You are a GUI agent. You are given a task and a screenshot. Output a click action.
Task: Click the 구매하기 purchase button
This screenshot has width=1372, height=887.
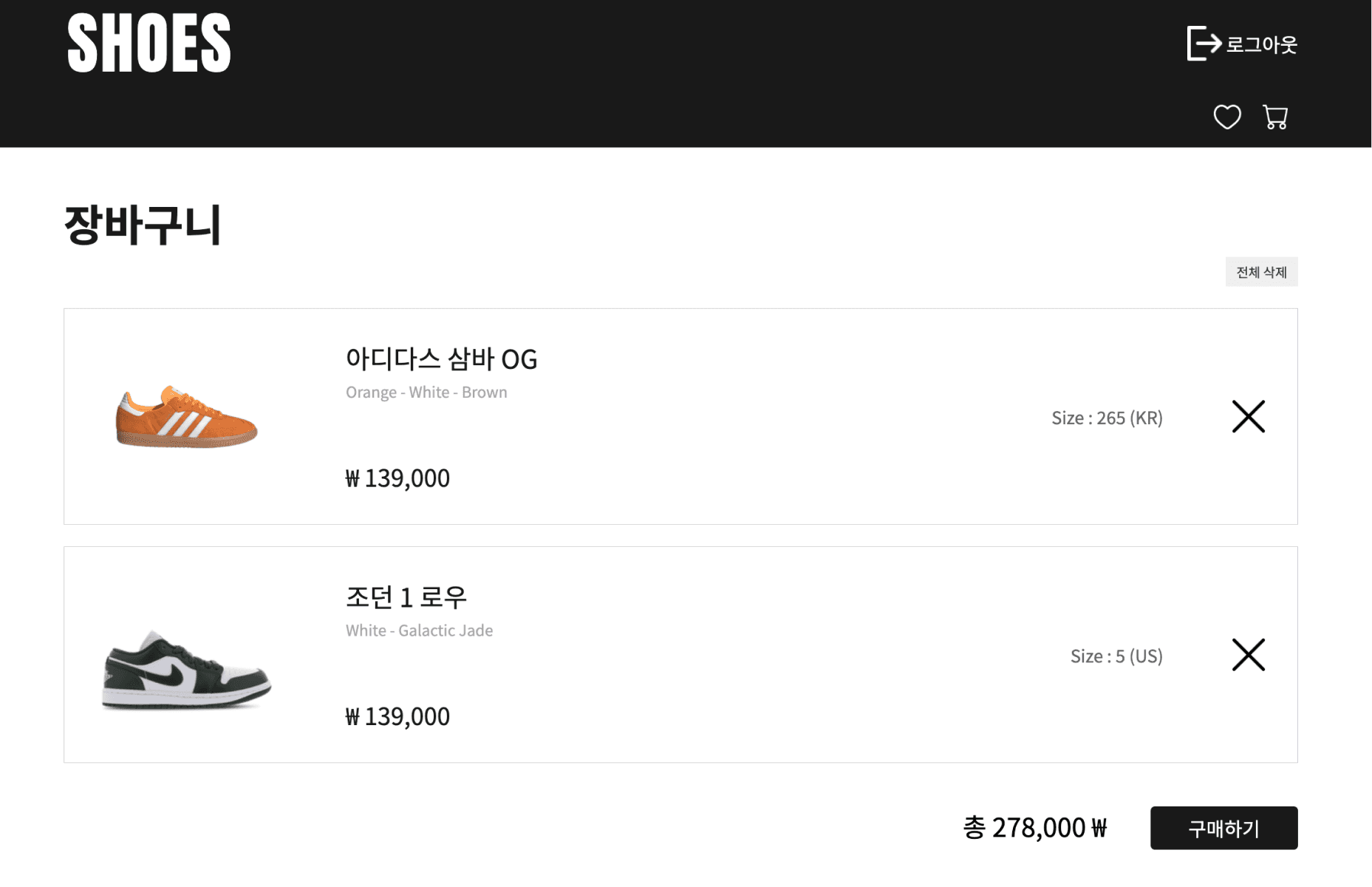pos(1223,828)
